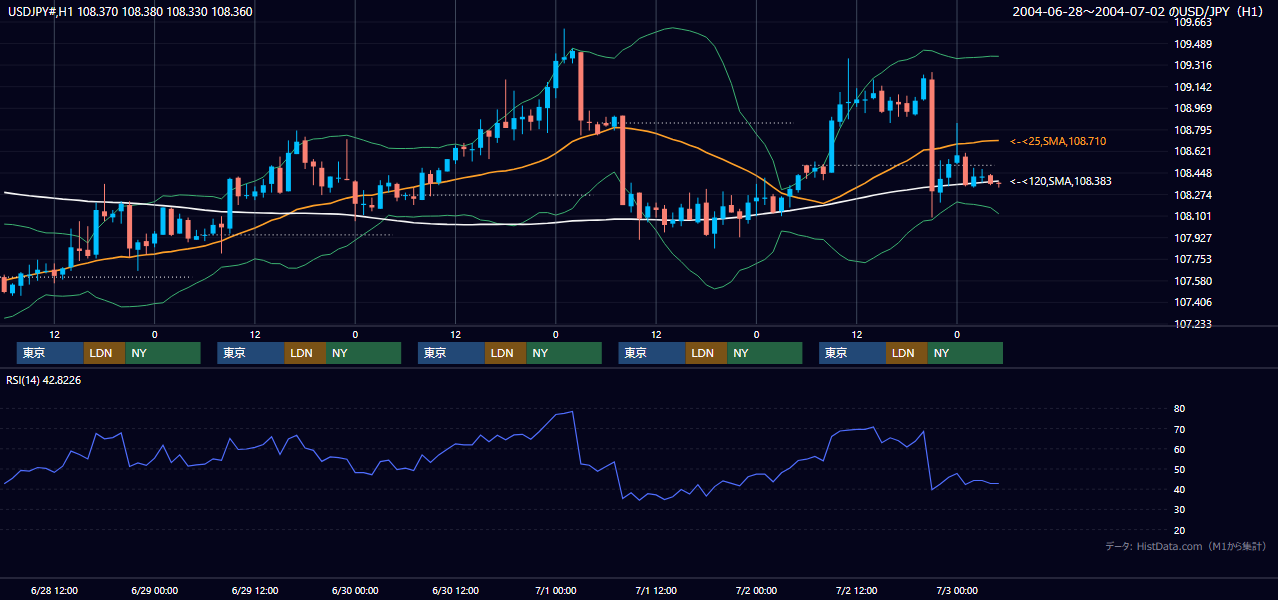Select the 7/1 00:00 time label
The height and width of the screenshot is (600, 1278).
556,590
